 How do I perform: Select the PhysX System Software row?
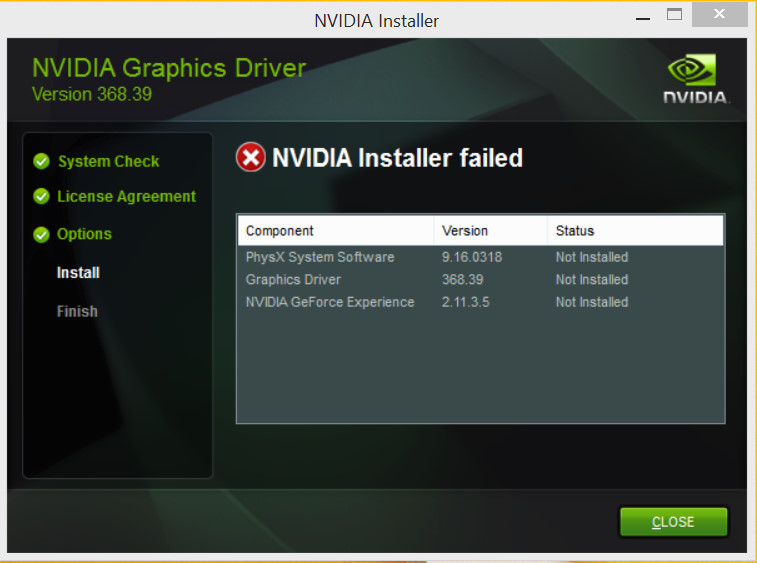pos(480,257)
